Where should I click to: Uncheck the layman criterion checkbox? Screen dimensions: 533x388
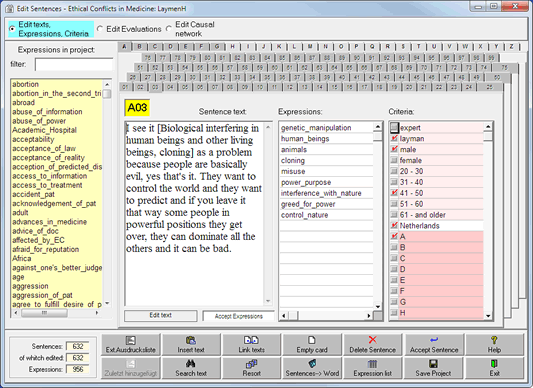tap(394, 138)
